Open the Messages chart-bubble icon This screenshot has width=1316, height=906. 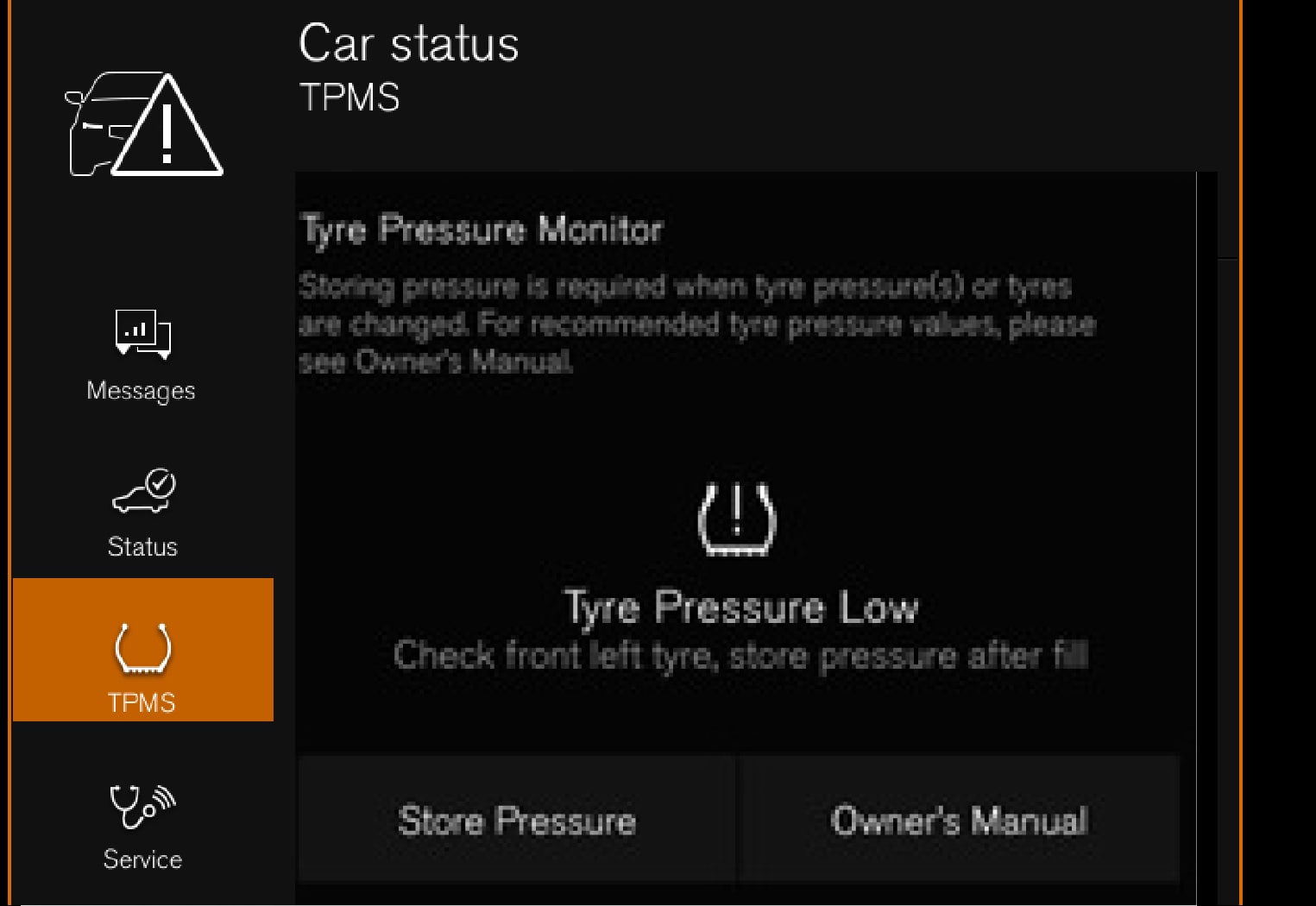click(x=142, y=333)
